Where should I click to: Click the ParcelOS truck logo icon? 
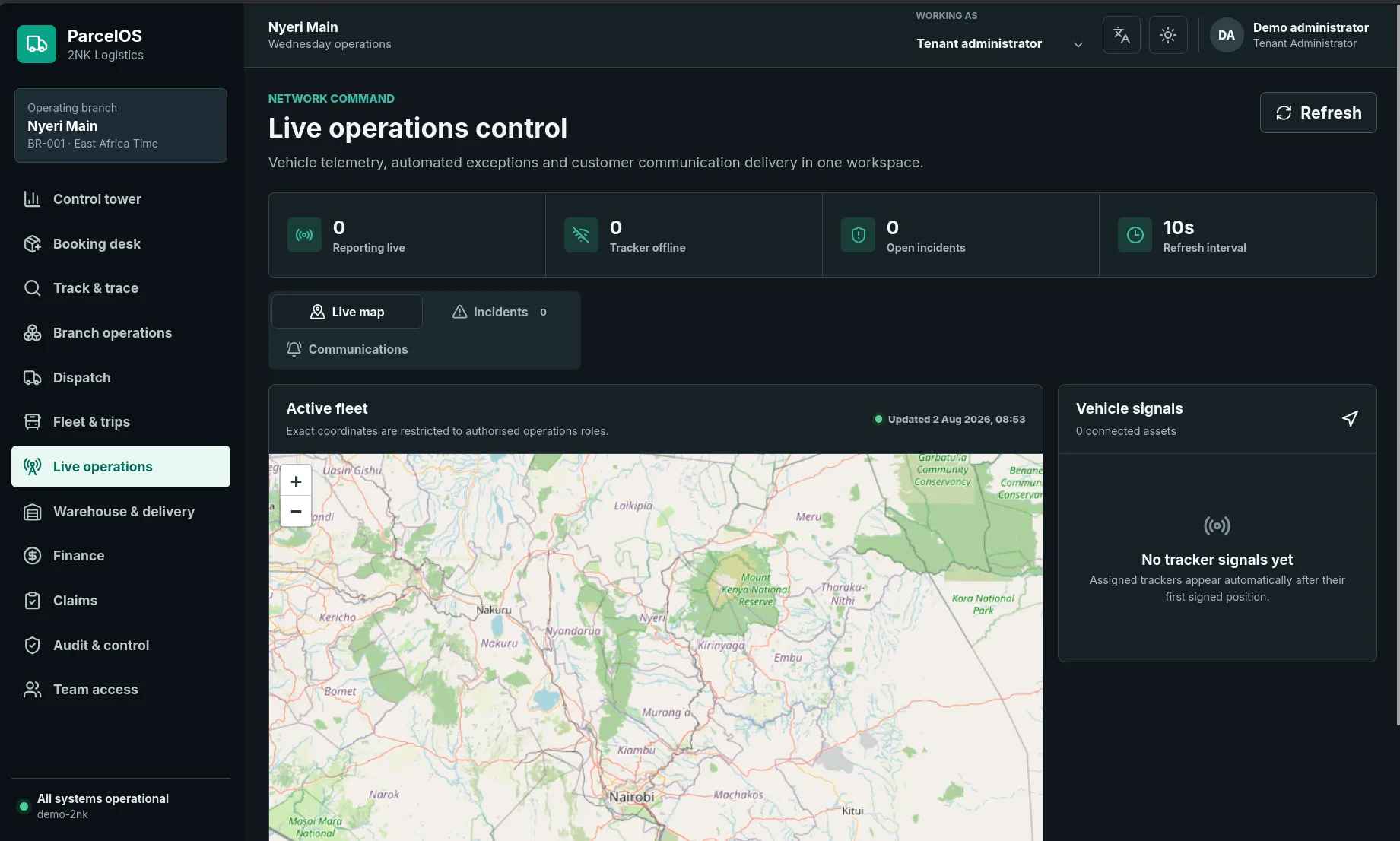pos(37,44)
